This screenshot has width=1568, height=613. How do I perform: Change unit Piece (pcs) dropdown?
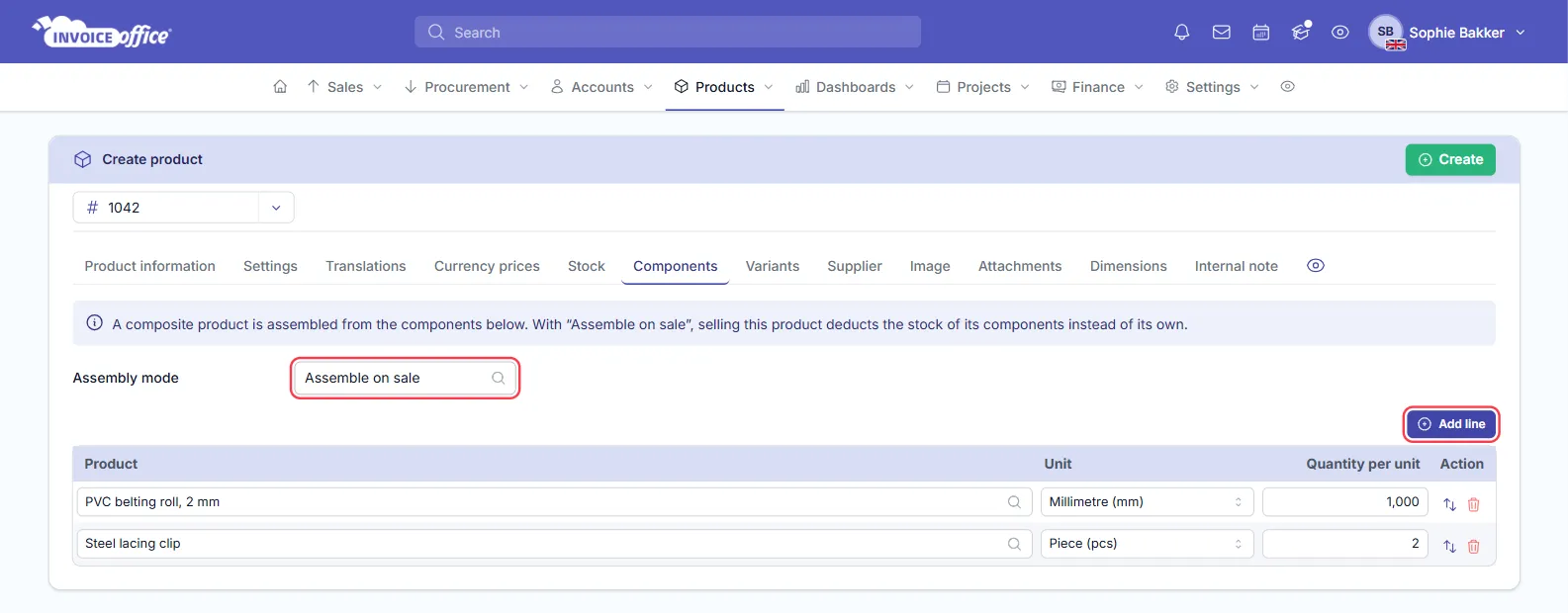point(1147,544)
